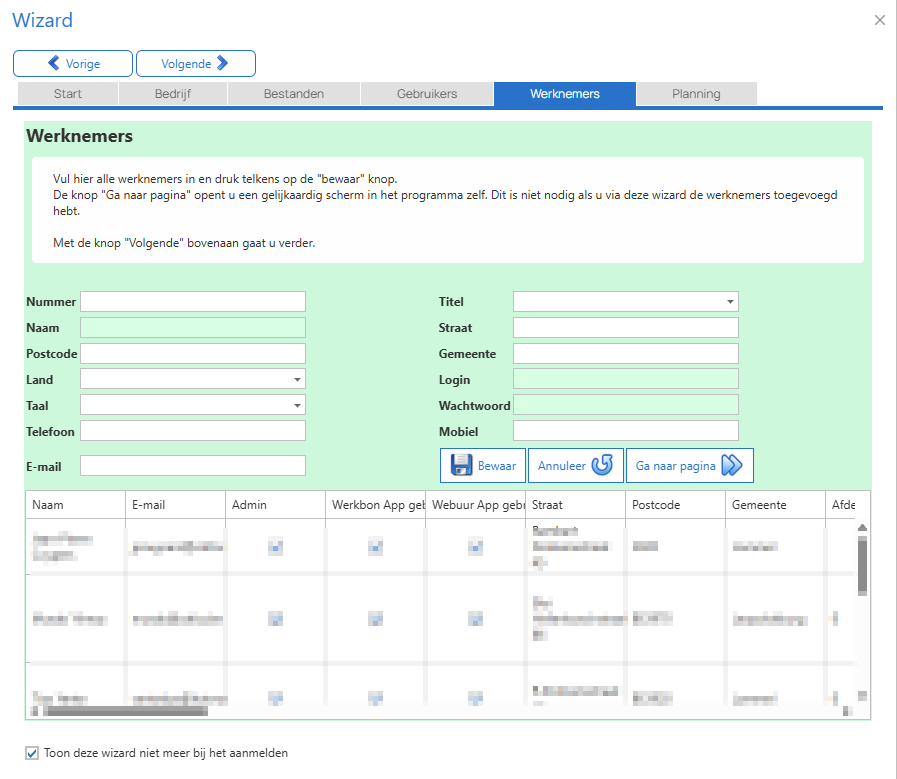Viewport: 897px width, 779px height.
Task: Sort by the Straat column header
Action: coord(576,505)
